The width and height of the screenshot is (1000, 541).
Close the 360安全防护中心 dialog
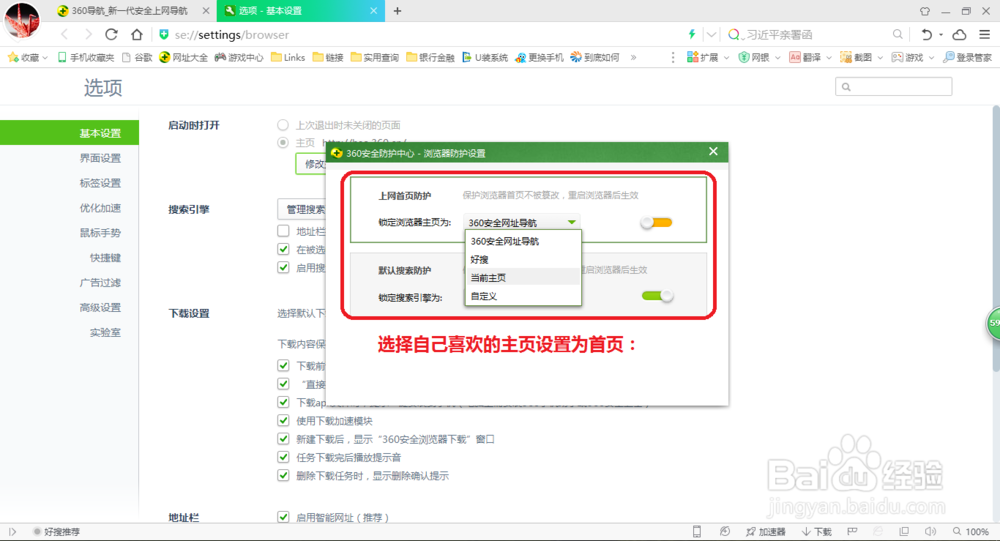point(713,151)
